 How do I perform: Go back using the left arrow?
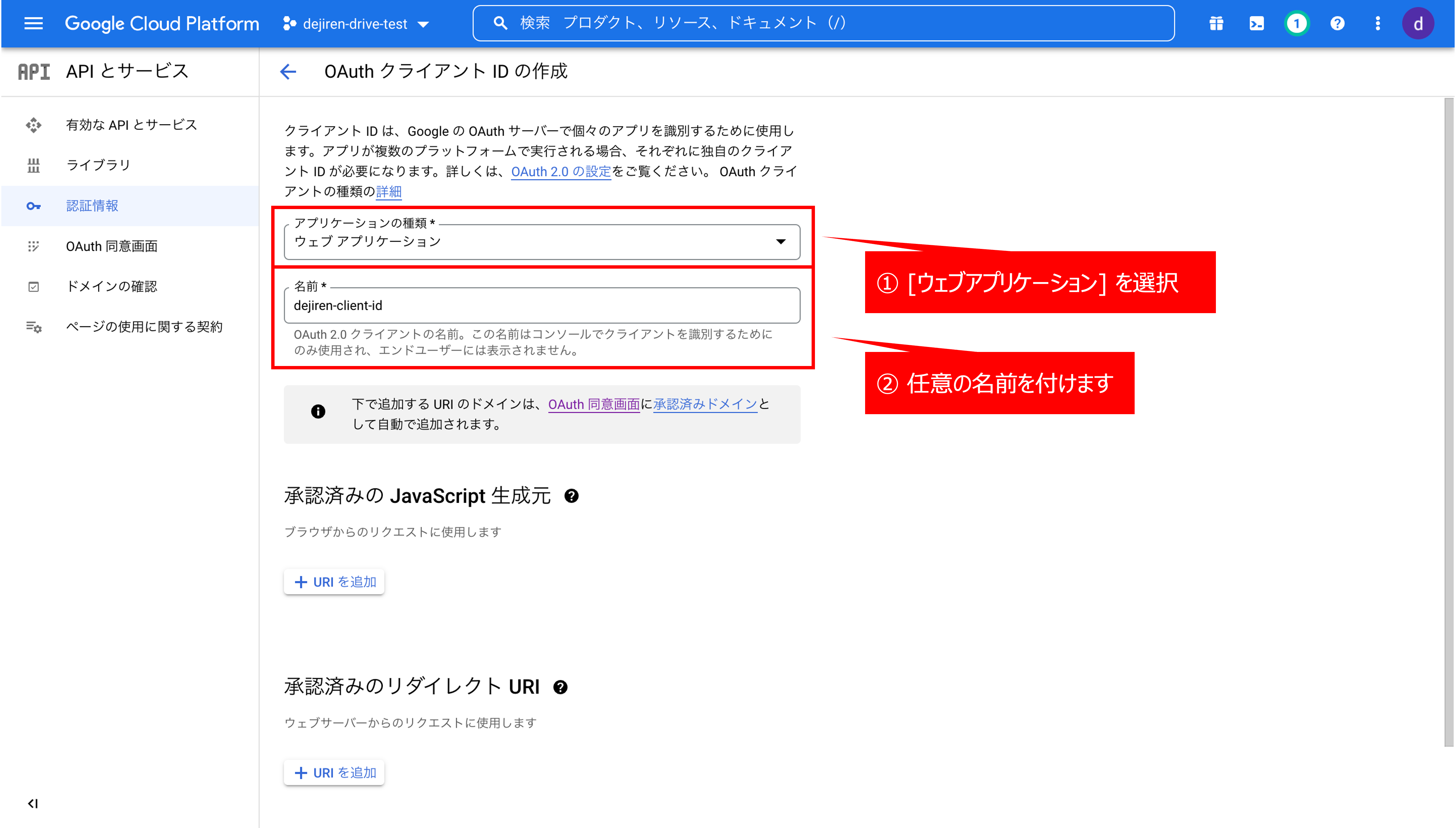click(288, 72)
